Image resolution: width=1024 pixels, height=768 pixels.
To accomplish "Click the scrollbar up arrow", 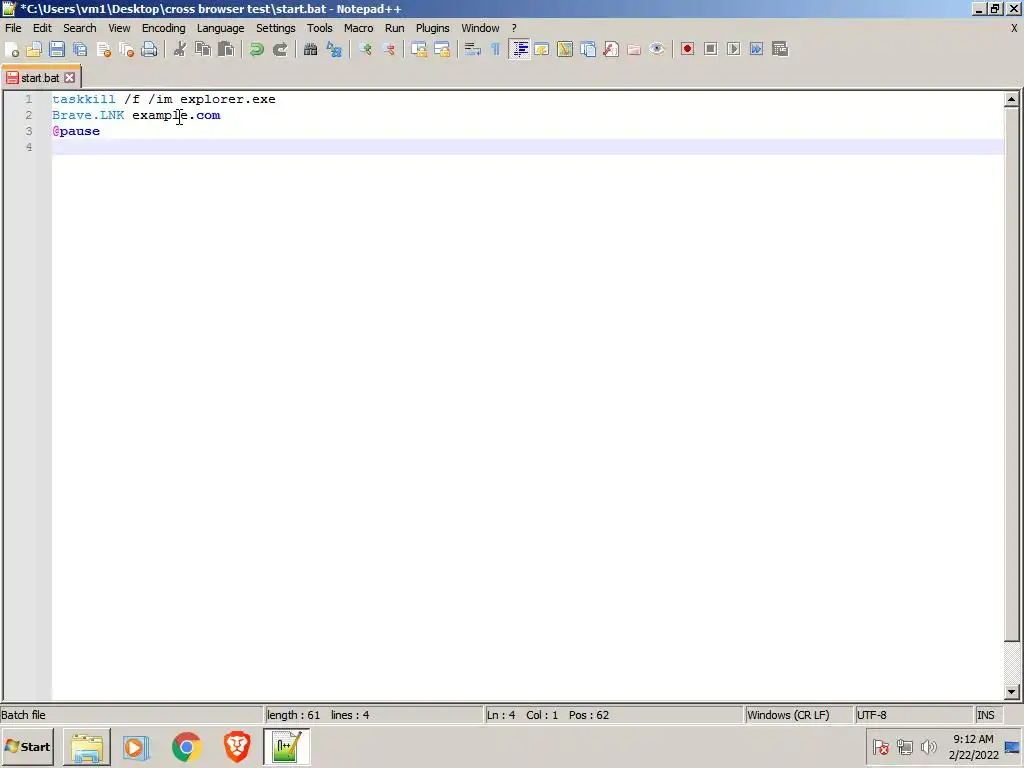I will pyautogui.click(x=1012, y=99).
